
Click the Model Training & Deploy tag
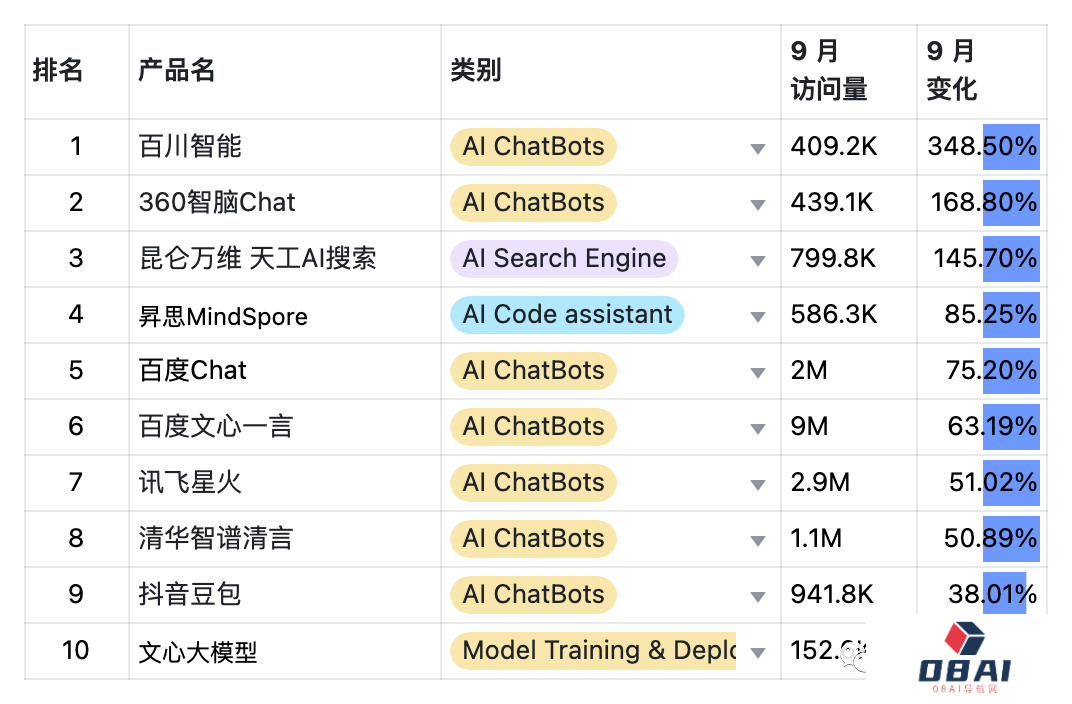click(593, 651)
